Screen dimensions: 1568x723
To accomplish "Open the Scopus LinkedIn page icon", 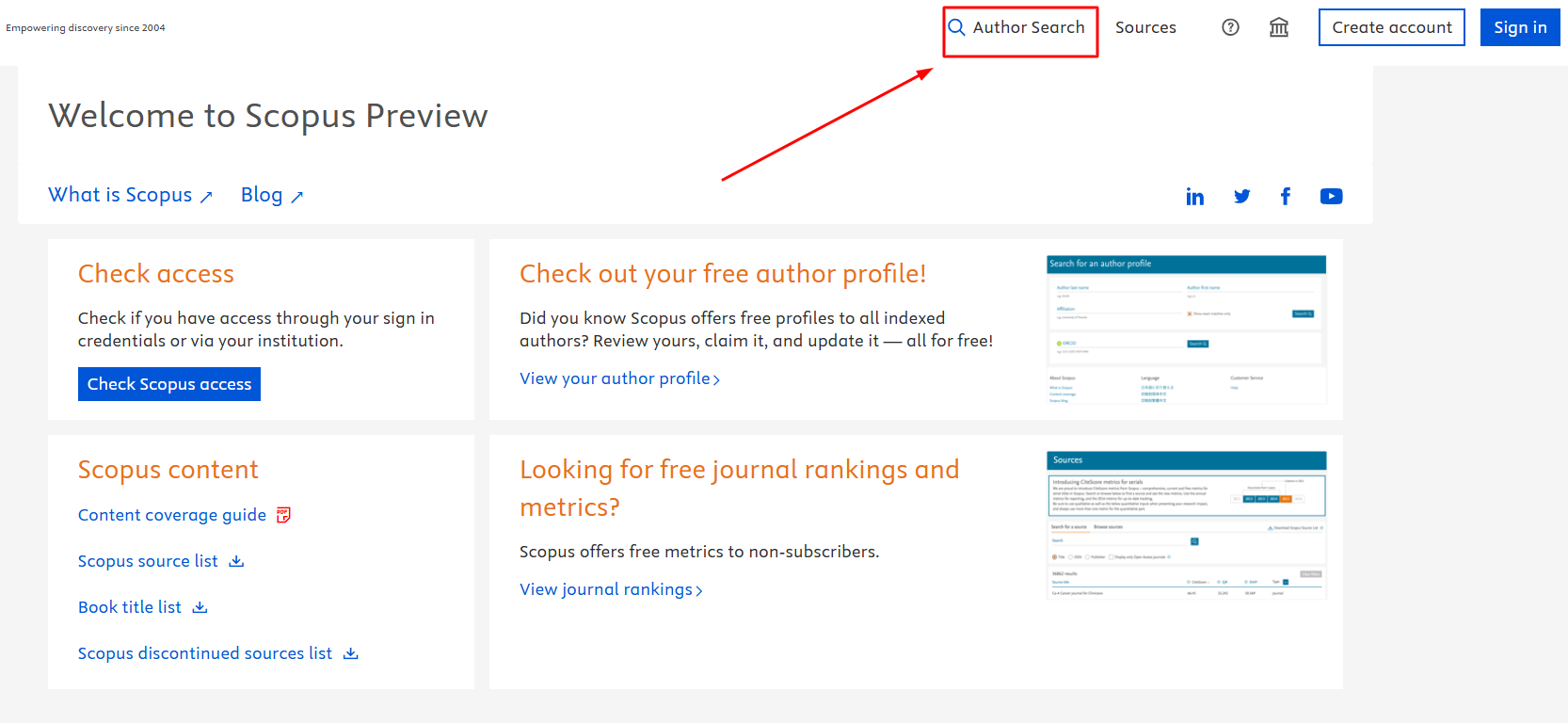I will click(x=1194, y=197).
